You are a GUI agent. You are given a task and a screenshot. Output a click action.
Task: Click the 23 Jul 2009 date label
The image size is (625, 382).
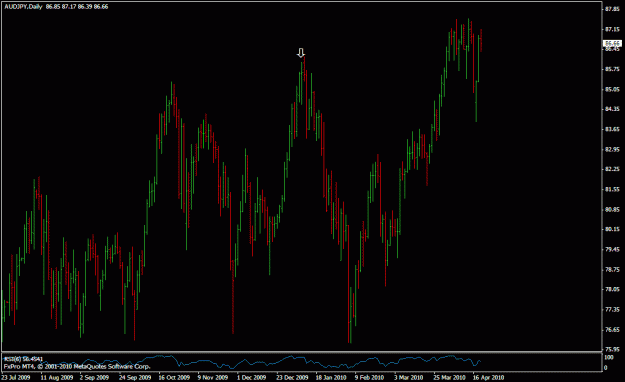pos(16,377)
